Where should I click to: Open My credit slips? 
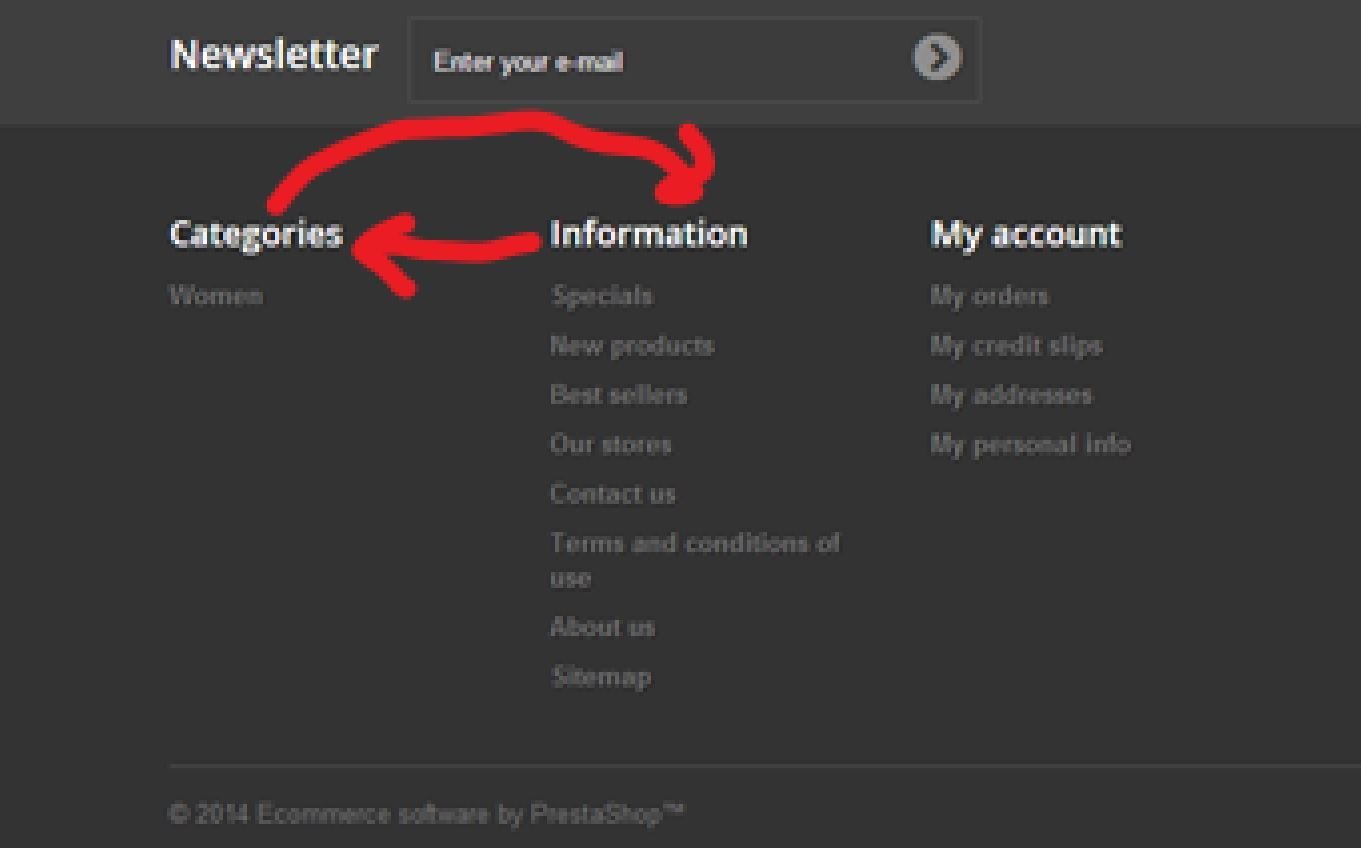coord(1016,346)
